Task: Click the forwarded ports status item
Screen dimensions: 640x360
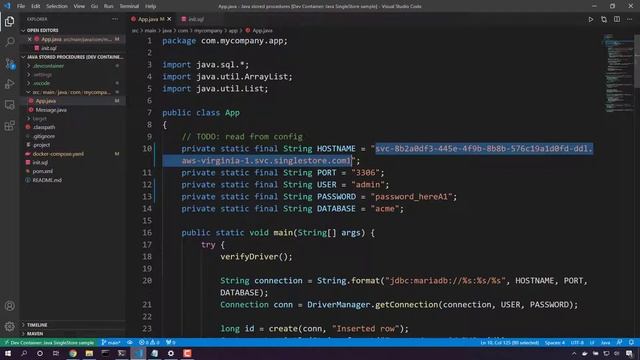Action: click(x=171, y=342)
